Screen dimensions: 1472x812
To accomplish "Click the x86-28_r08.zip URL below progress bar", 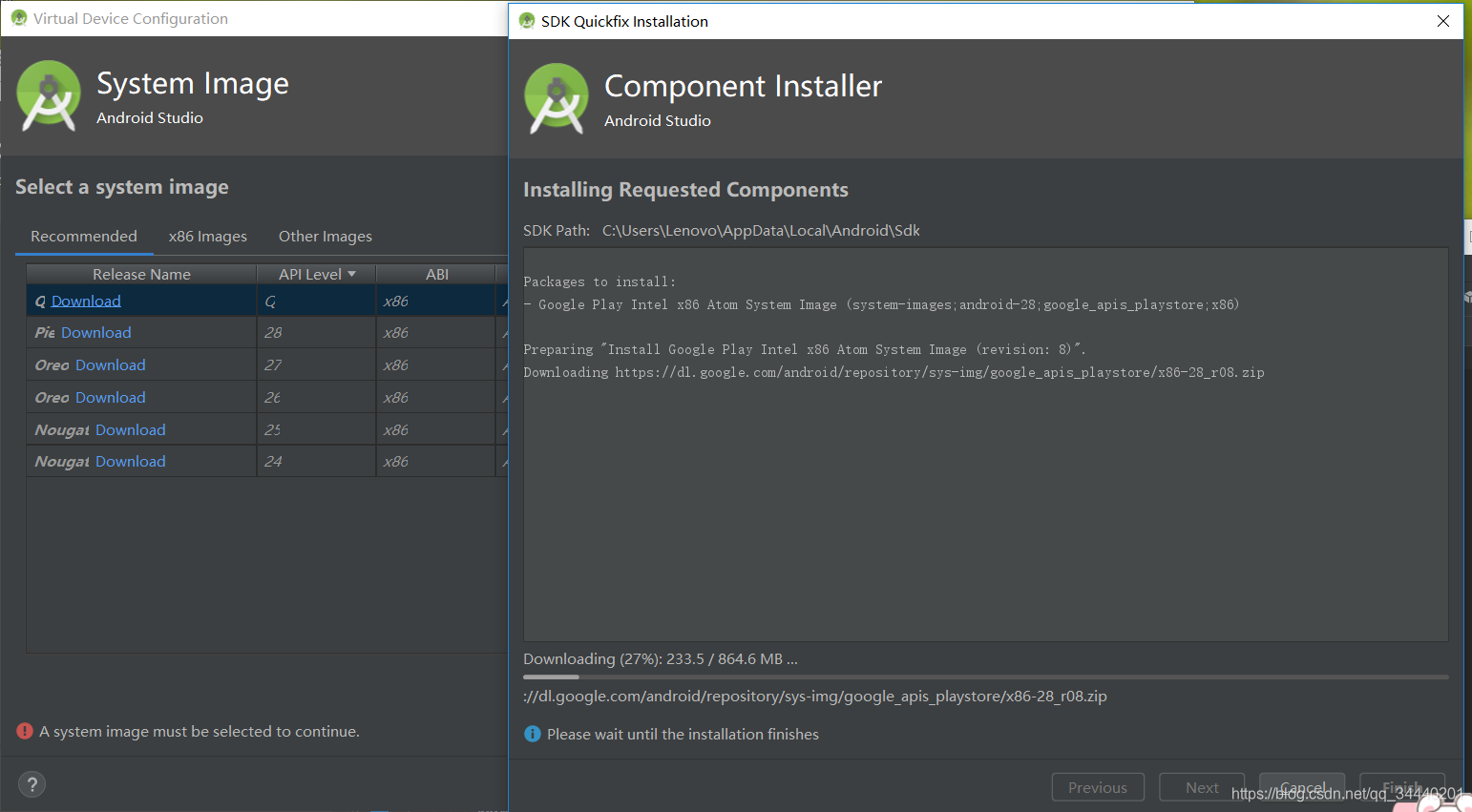I will tap(815, 696).
